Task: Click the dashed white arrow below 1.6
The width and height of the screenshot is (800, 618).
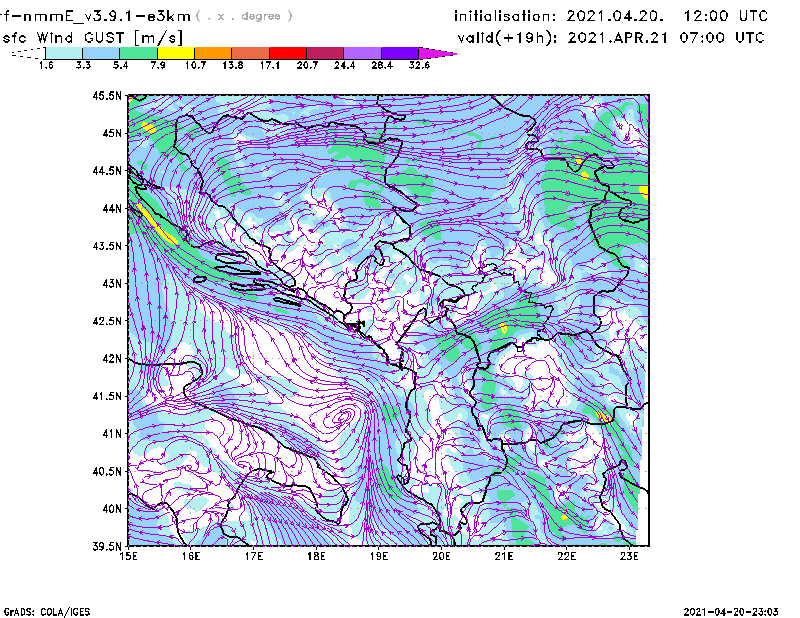Action: [28, 53]
